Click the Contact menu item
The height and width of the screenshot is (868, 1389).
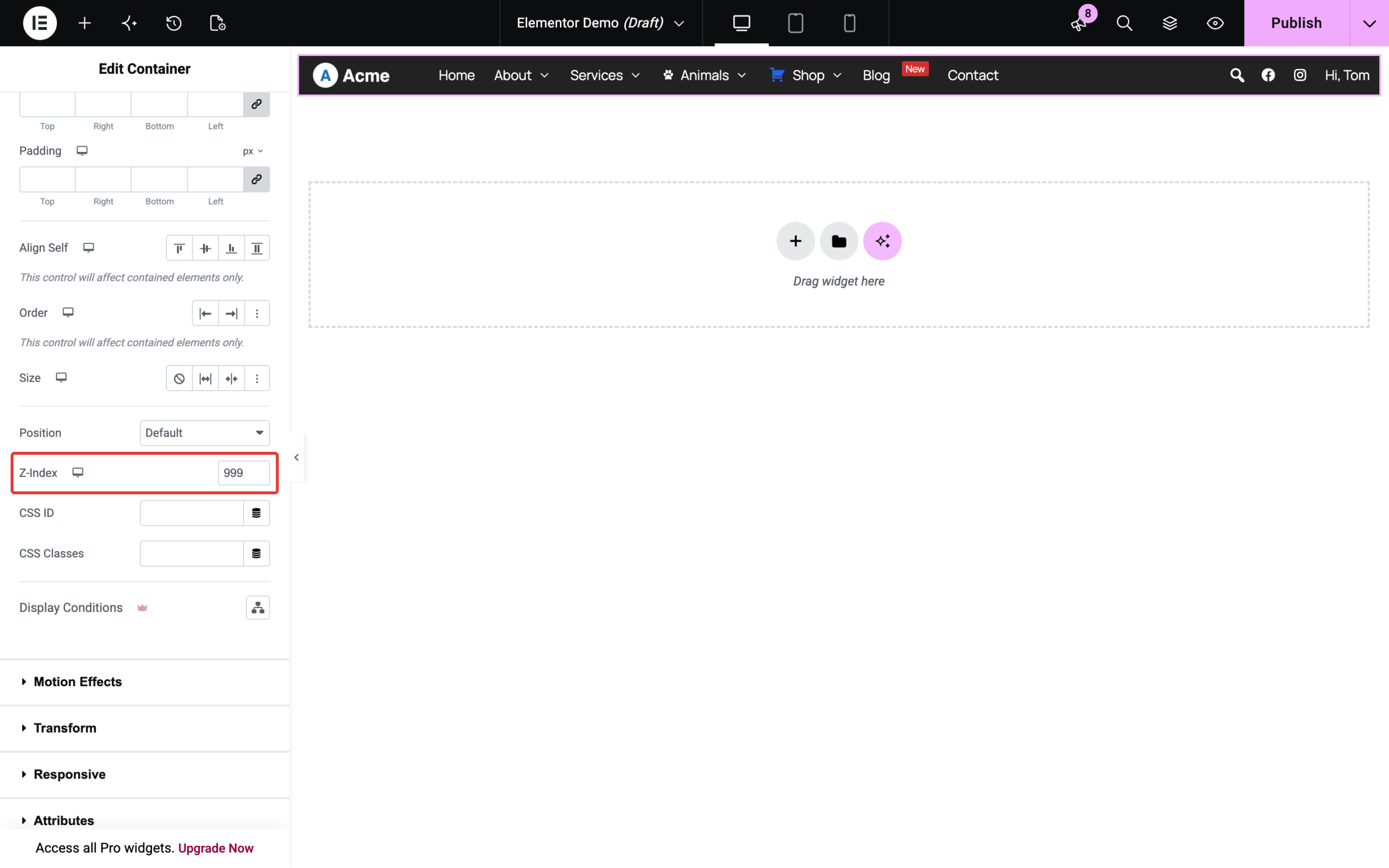[x=972, y=75]
